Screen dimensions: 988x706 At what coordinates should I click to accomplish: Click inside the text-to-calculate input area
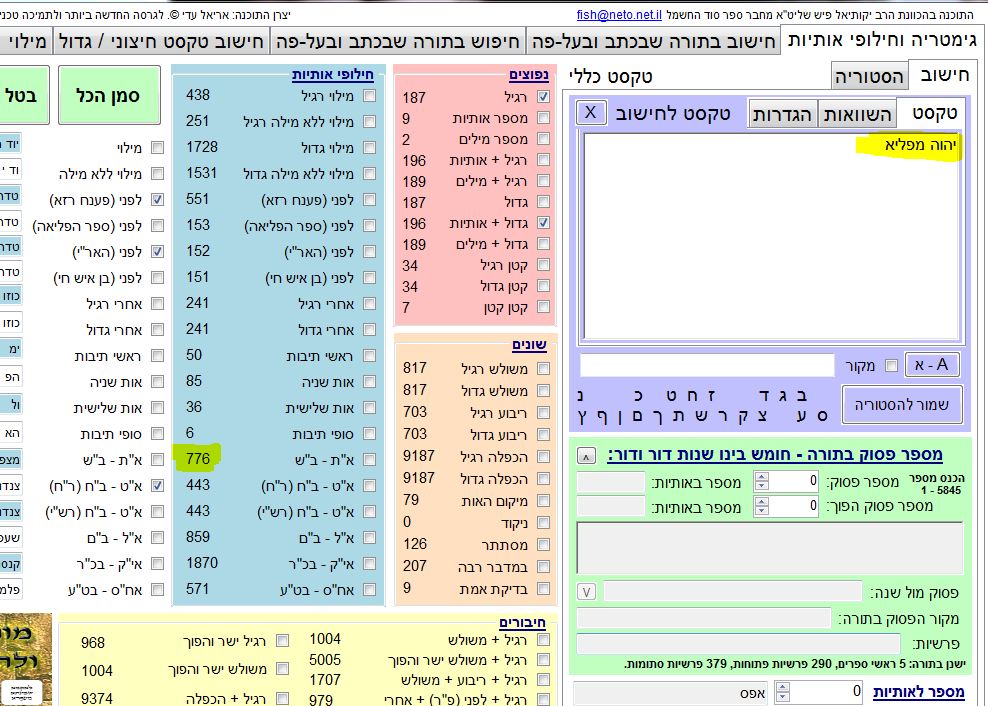pyautogui.click(x=770, y=240)
